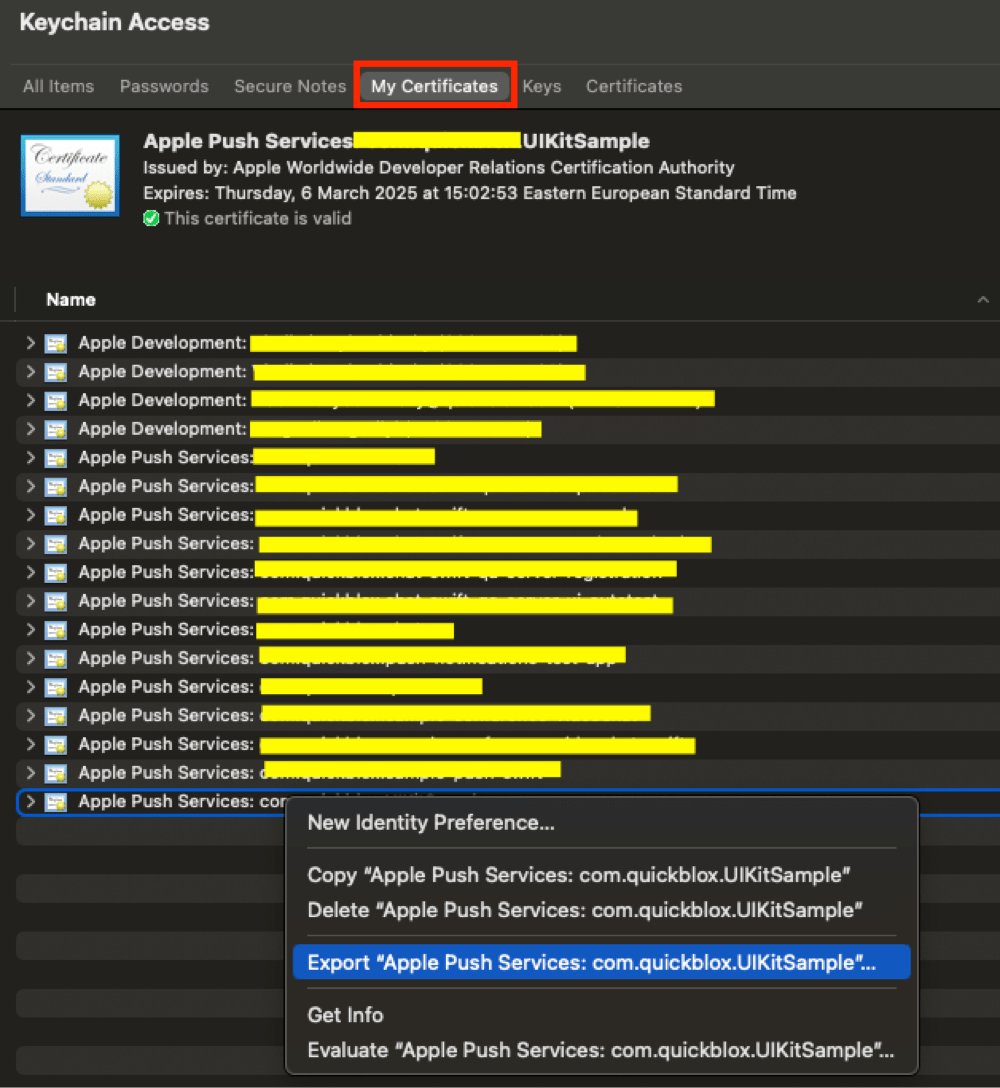
Task: Switch to the All Items tab
Action: 58,86
